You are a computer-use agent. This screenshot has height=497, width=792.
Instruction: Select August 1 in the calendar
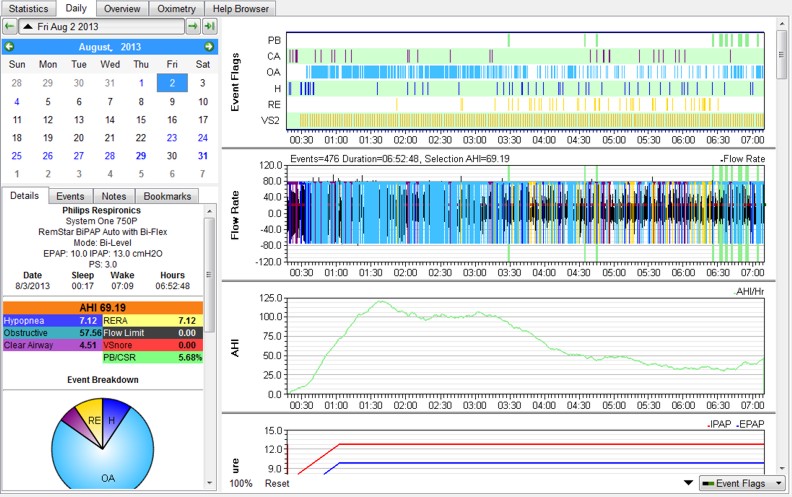[141, 84]
